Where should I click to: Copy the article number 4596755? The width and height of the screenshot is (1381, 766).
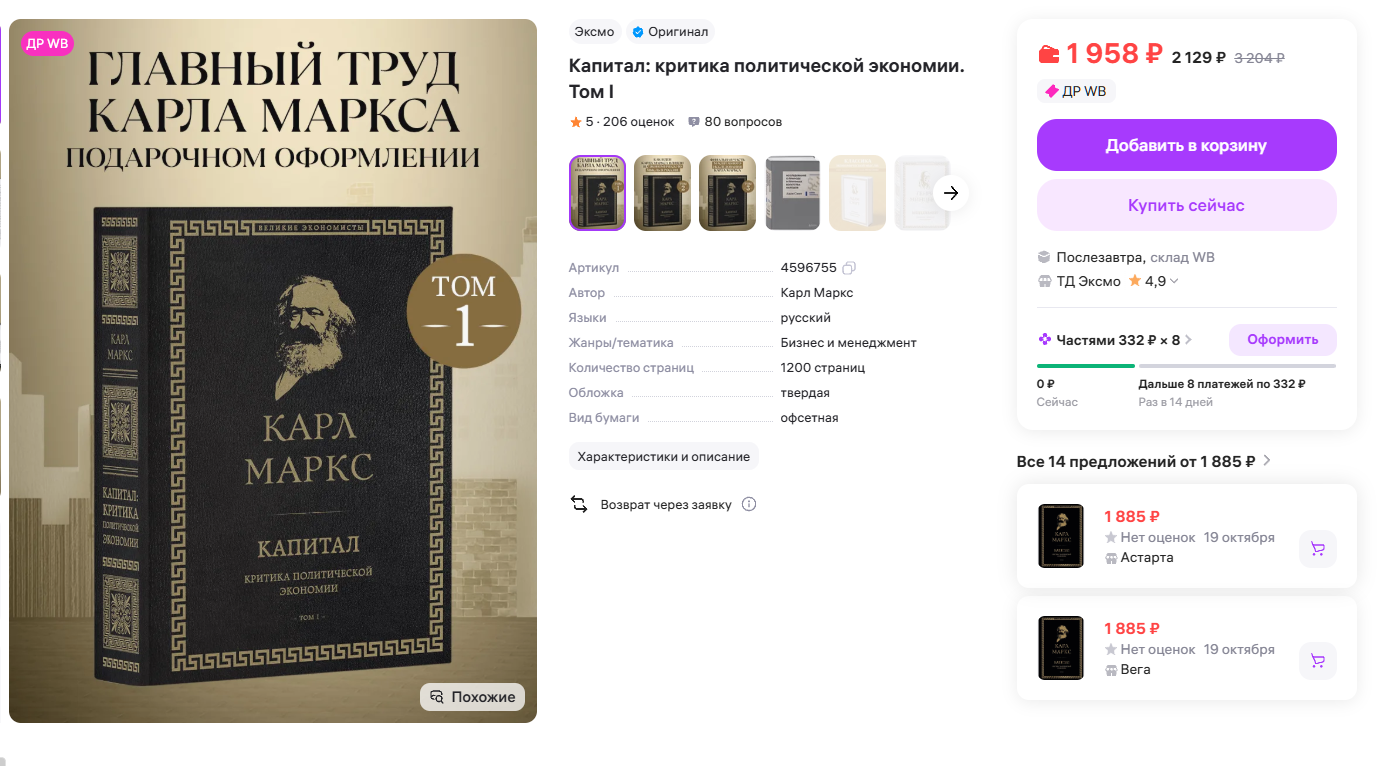pyautogui.click(x=849, y=268)
